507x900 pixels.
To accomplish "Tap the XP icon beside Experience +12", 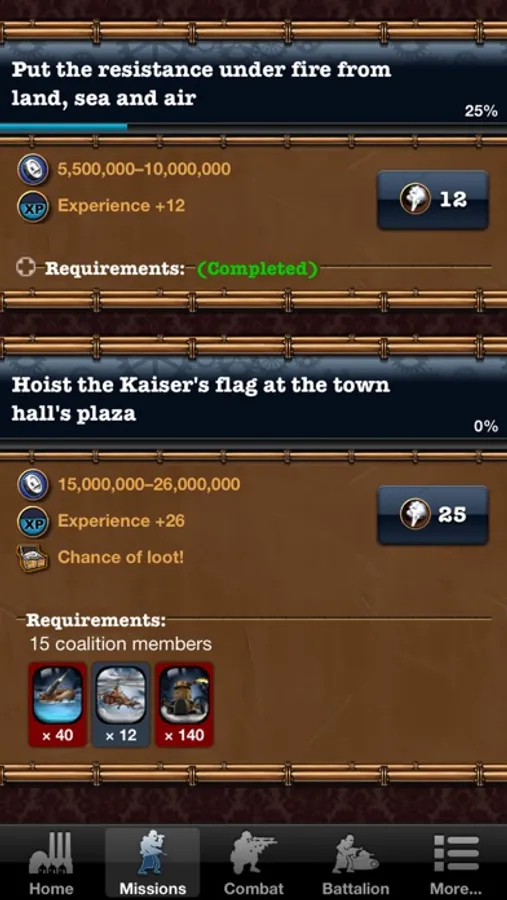I will tap(32, 207).
